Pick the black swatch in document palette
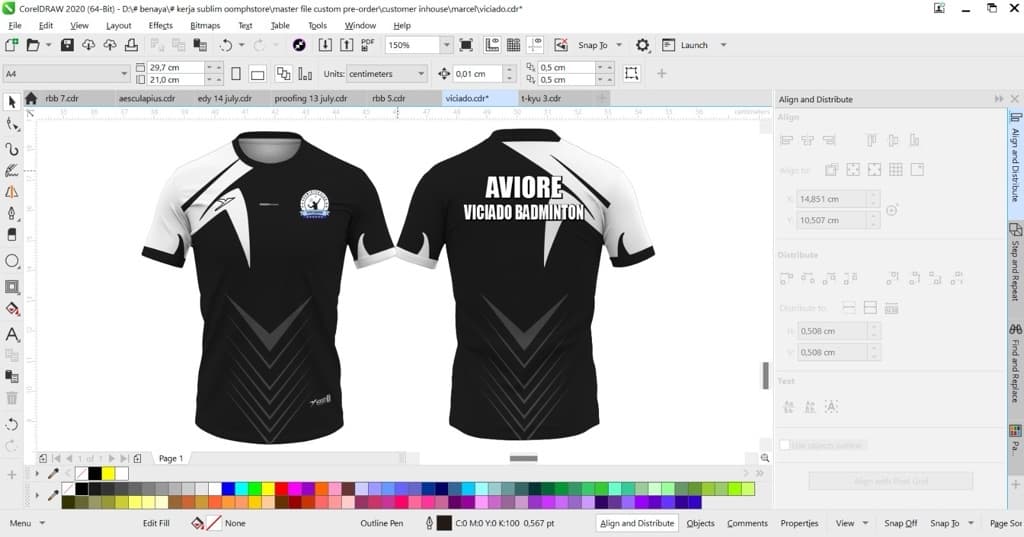Image resolution: width=1024 pixels, height=537 pixels. tap(95, 473)
